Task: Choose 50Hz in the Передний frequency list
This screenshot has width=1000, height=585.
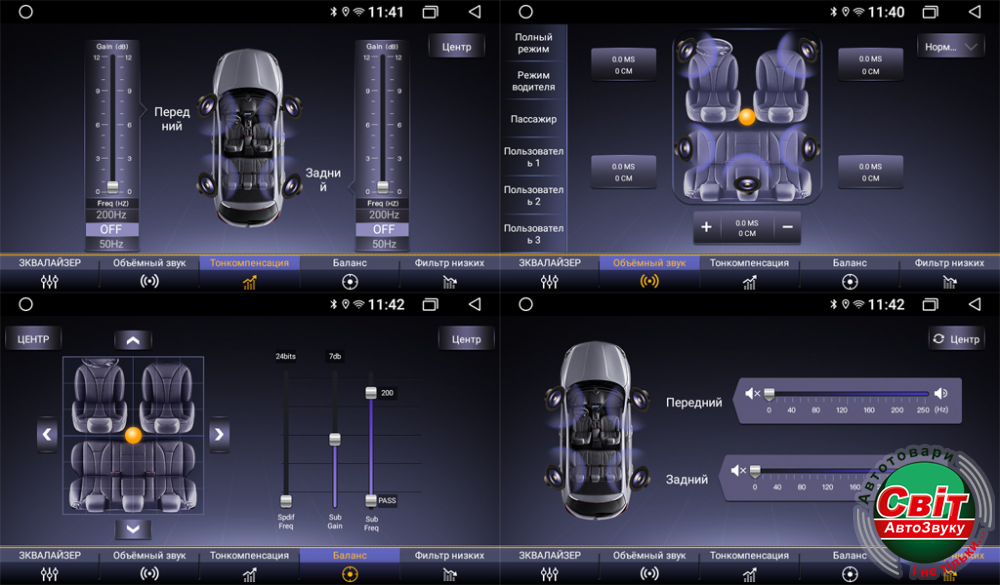Action: [x=112, y=244]
